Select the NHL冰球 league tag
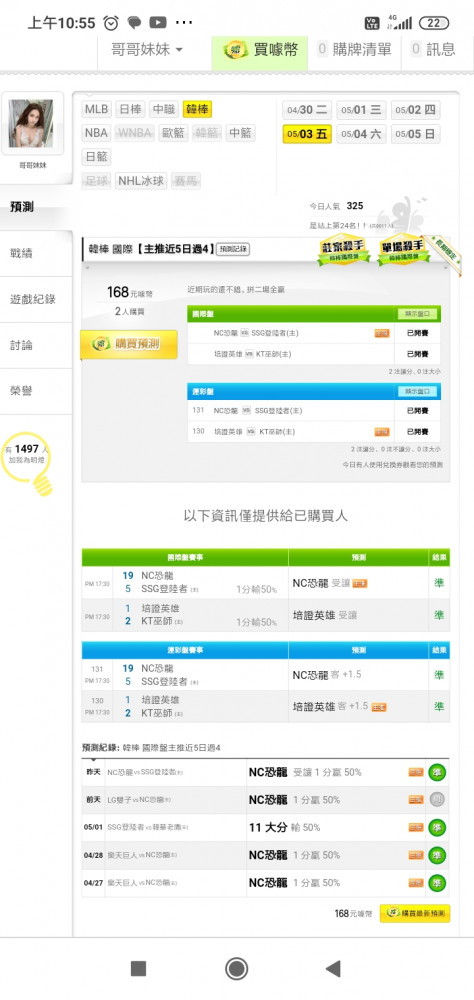Viewport: 474px width, 1000px height. click(141, 181)
